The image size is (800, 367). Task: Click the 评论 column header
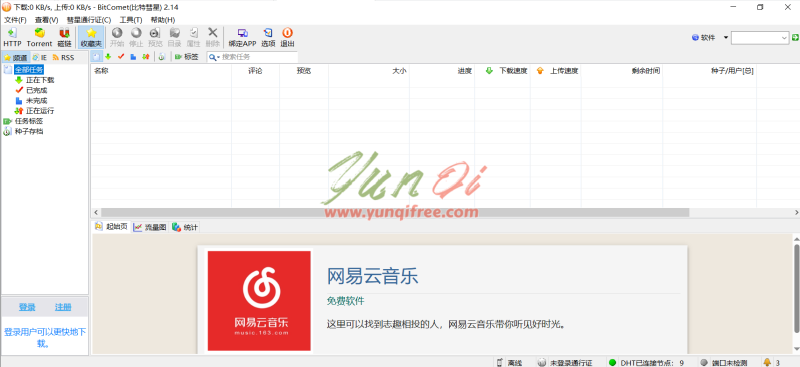pos(255,71)
